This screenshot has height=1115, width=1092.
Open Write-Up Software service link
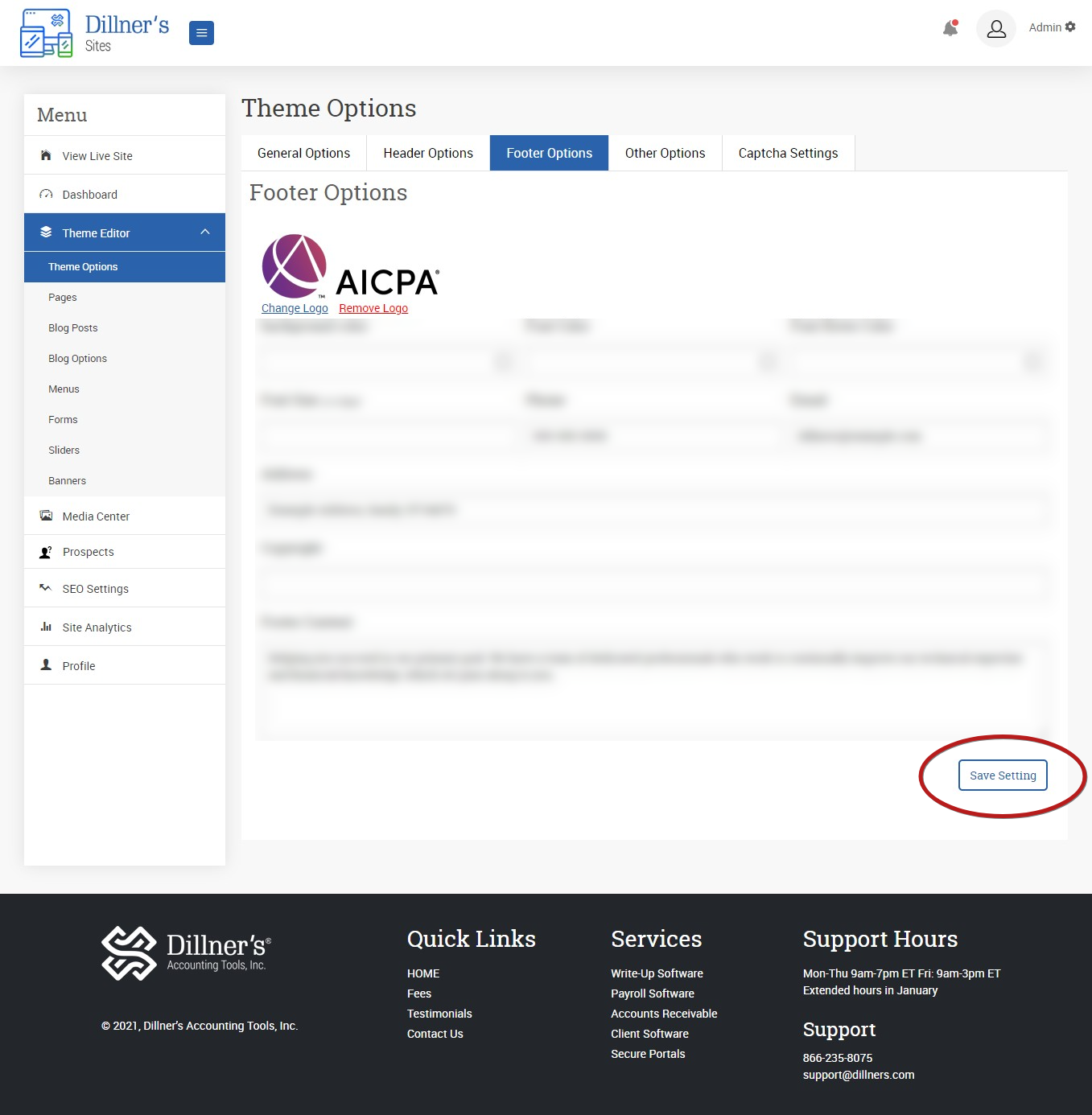657,973
